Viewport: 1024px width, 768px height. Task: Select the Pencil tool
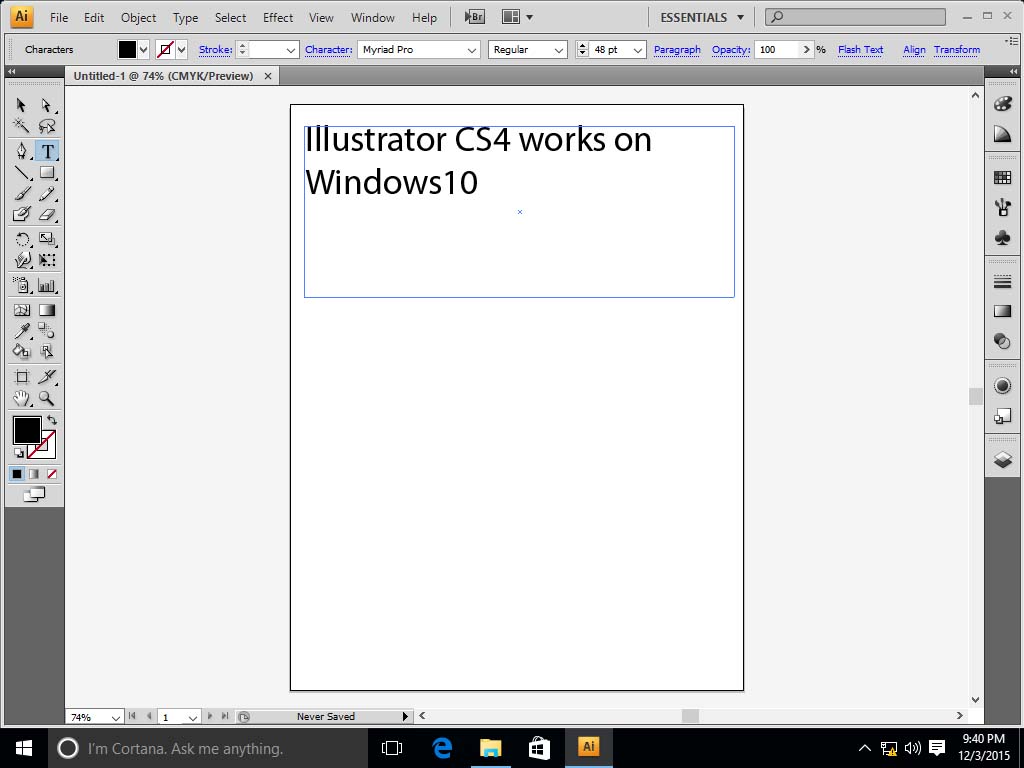[x=46, y=194]
